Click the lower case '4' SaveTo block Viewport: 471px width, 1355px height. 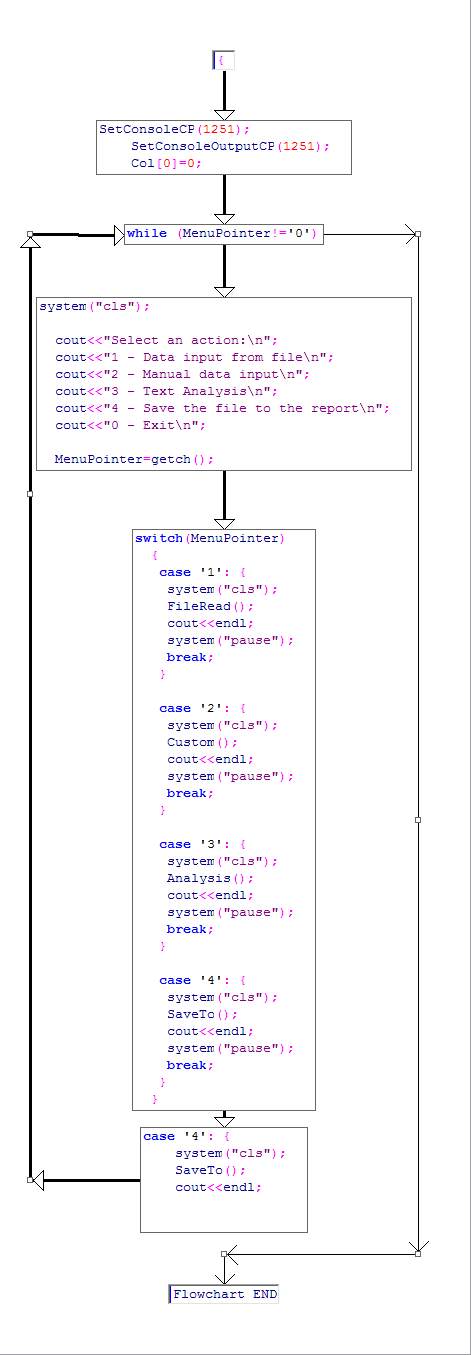[x=224, y=1179]
